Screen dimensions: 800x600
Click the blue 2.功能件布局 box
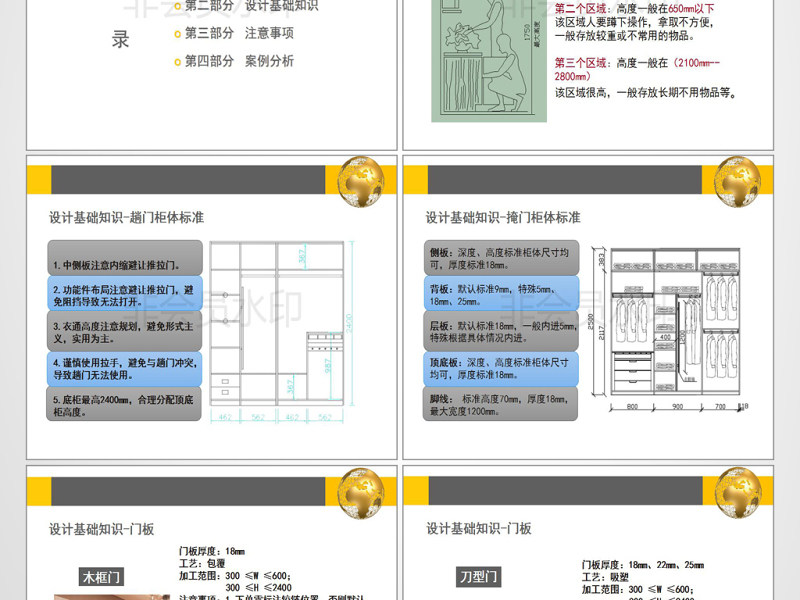click(125, 294)
